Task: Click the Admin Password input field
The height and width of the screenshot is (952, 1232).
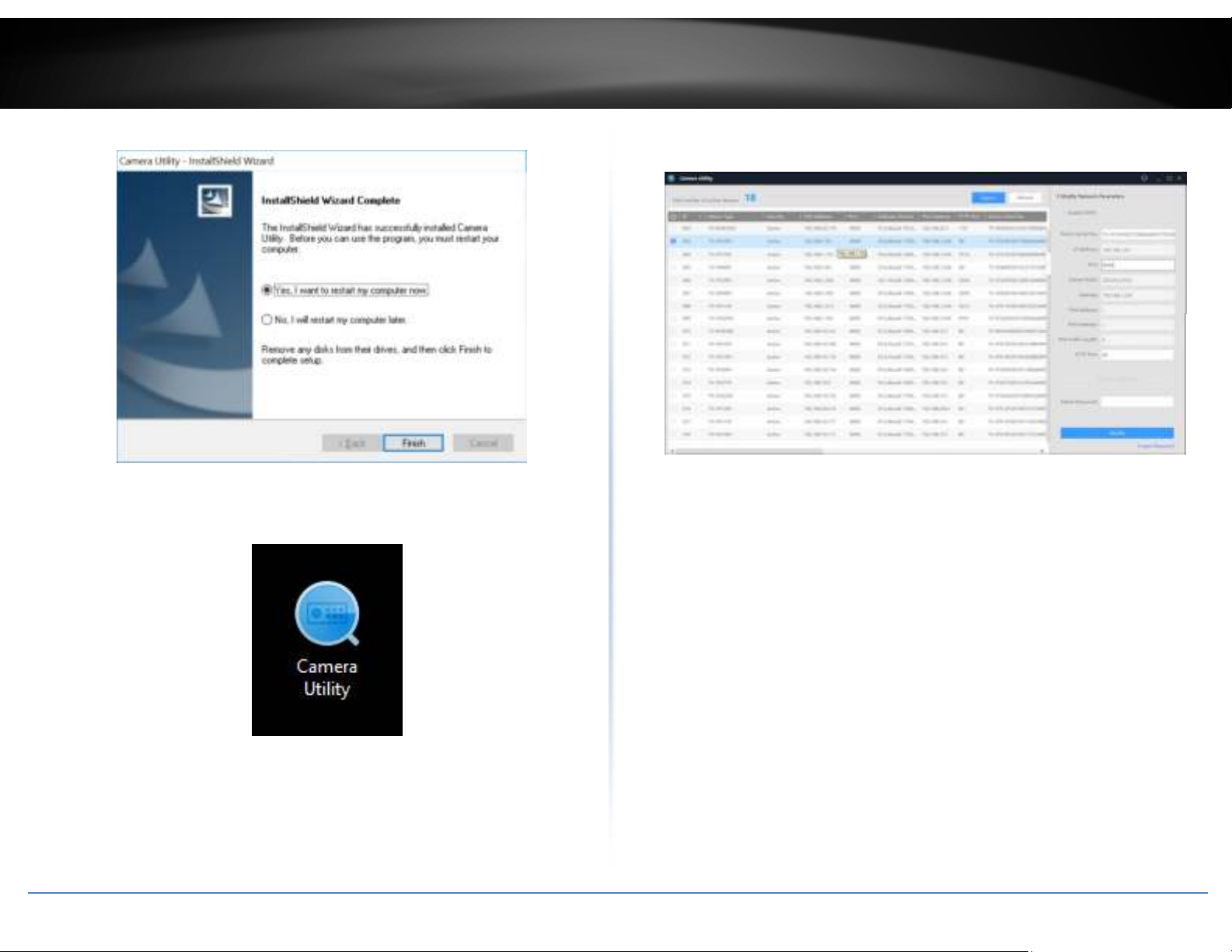Action: tap(1136, 402)
